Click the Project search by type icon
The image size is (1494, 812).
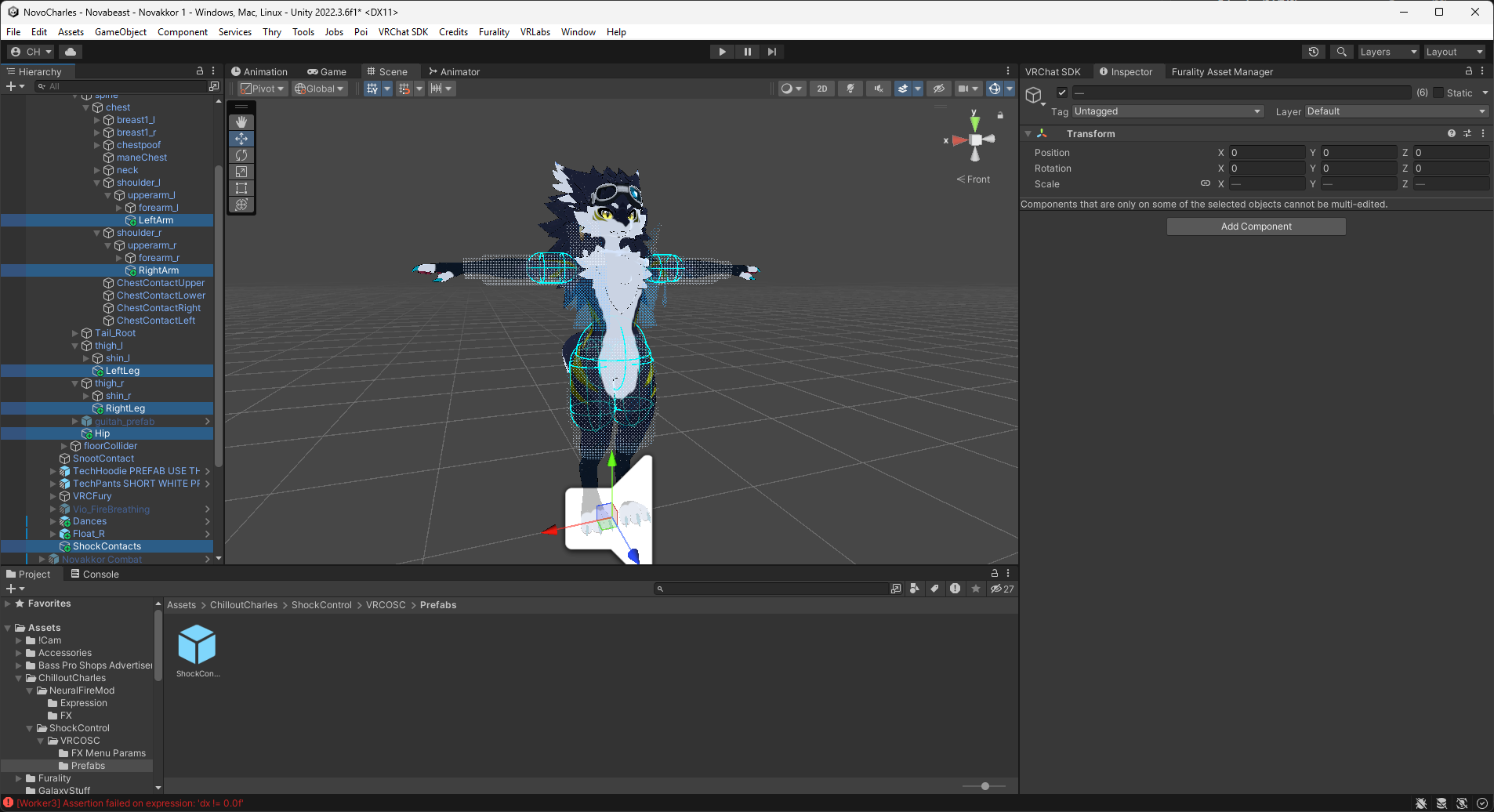click(915, 589)
